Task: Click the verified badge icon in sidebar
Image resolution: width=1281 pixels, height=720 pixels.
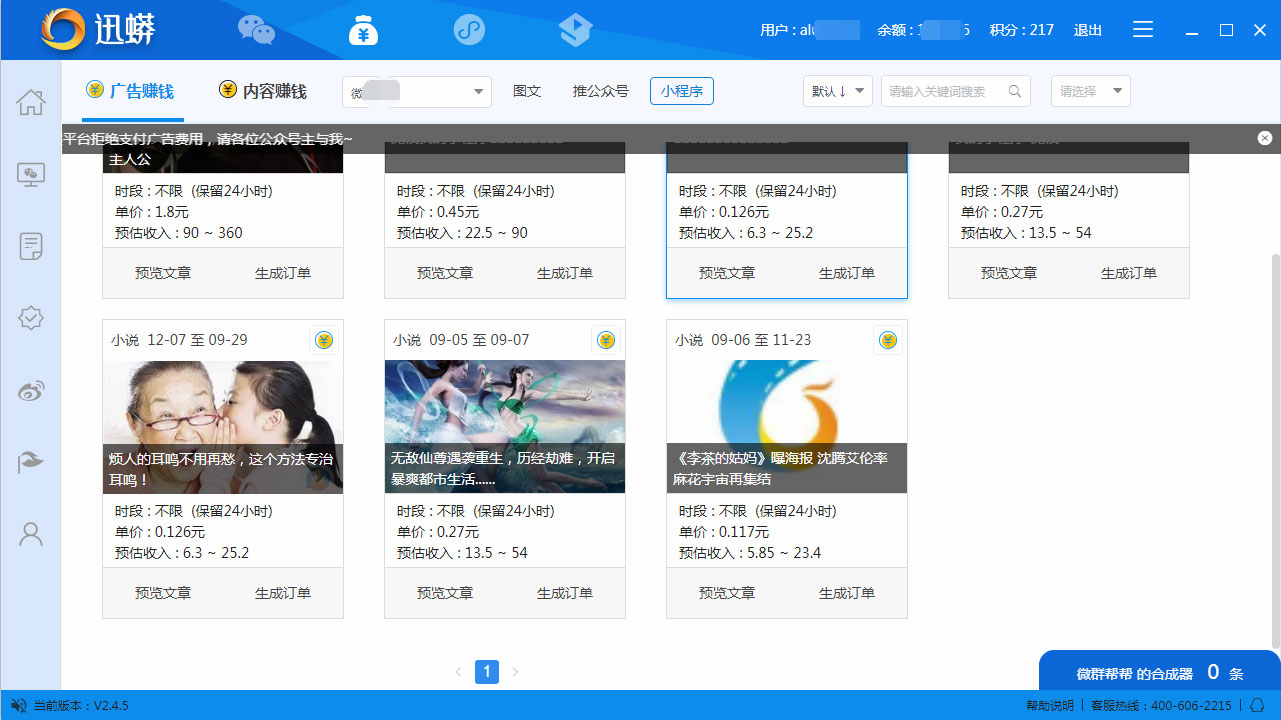Action: [x=31, y=318]
